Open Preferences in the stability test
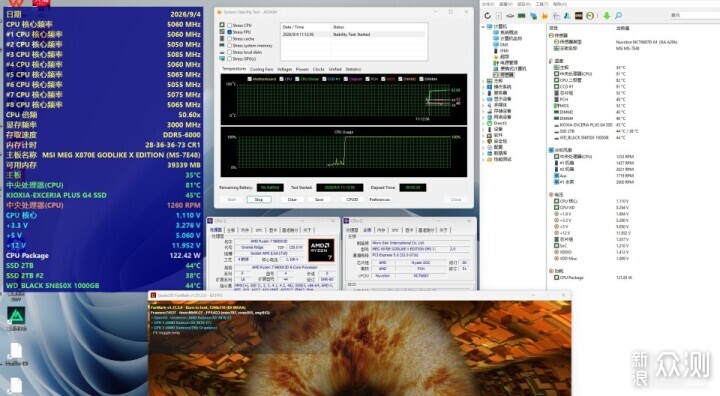This screenshot has height=396, width=720. pos(379,199)
